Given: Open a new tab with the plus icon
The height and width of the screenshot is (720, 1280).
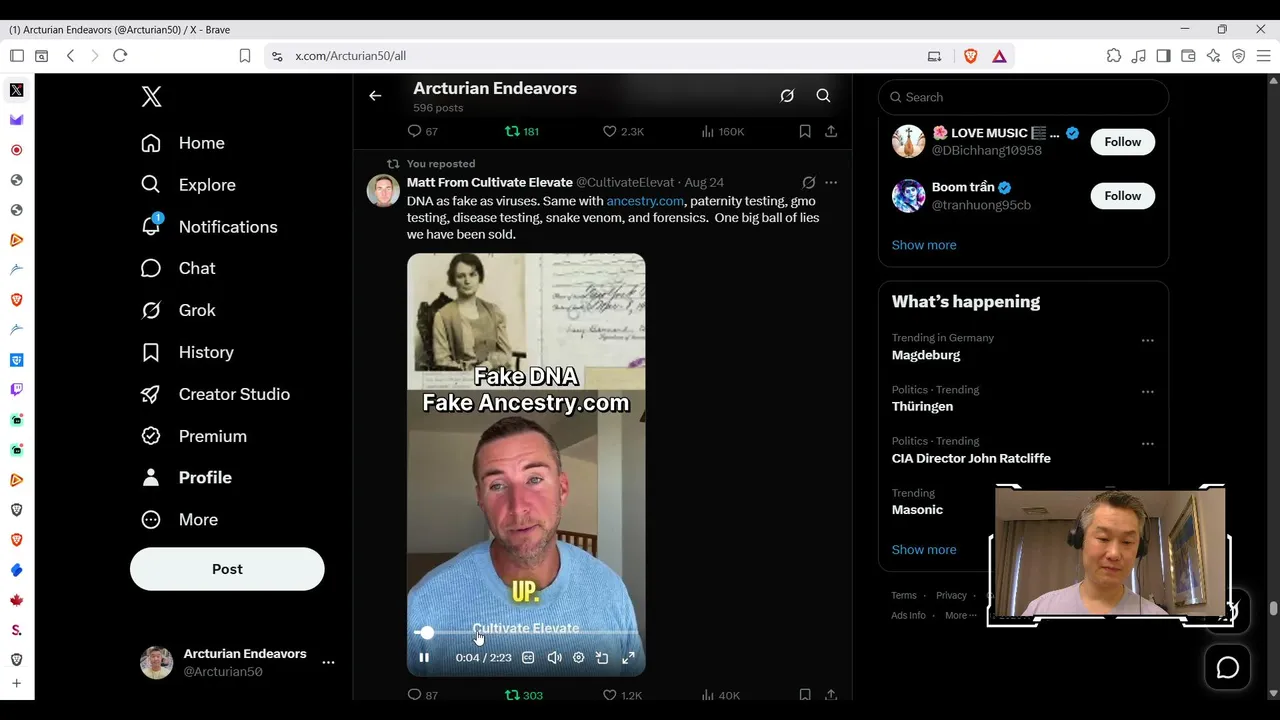Looking at the screenshot, I should point(17,684).
